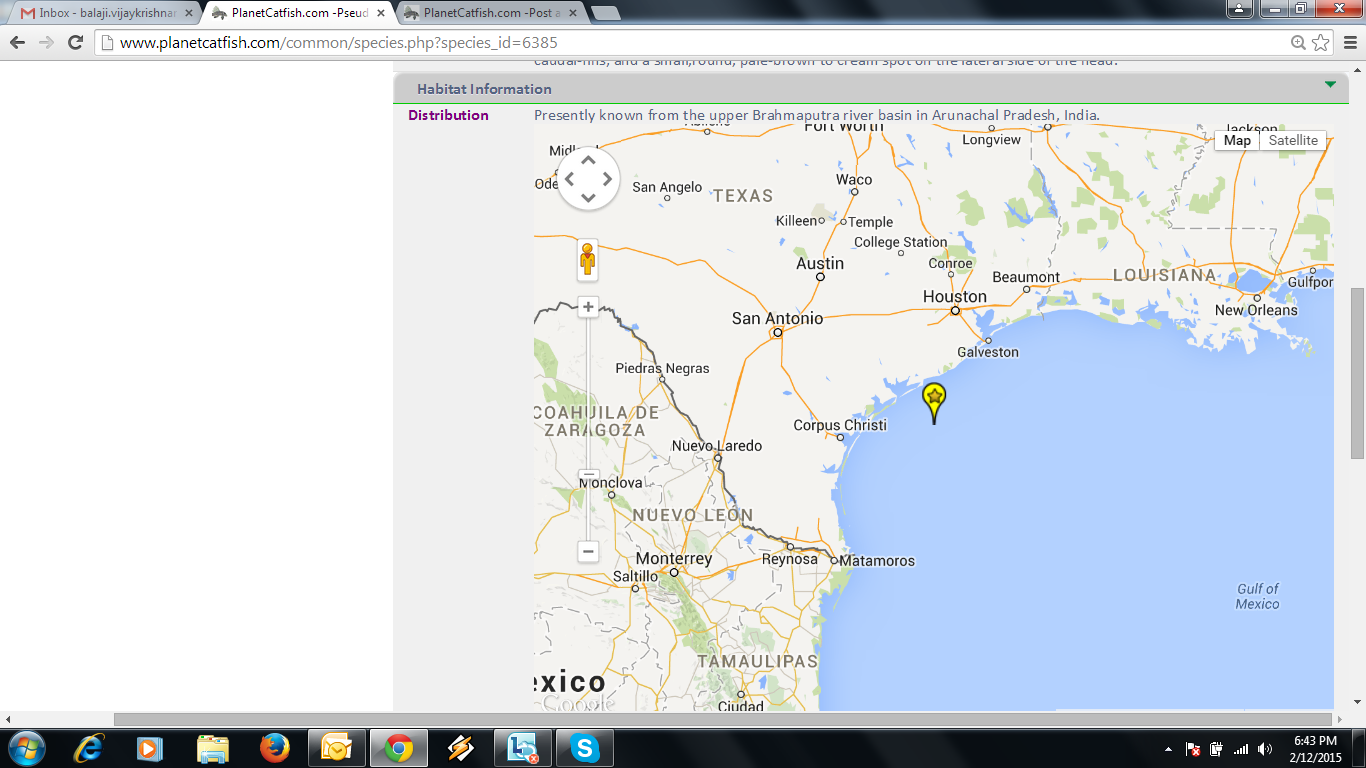The image size is (1366, 768).
Task: Click the horizontal page scrollbar thumb
Action: [x=722, y=719]
